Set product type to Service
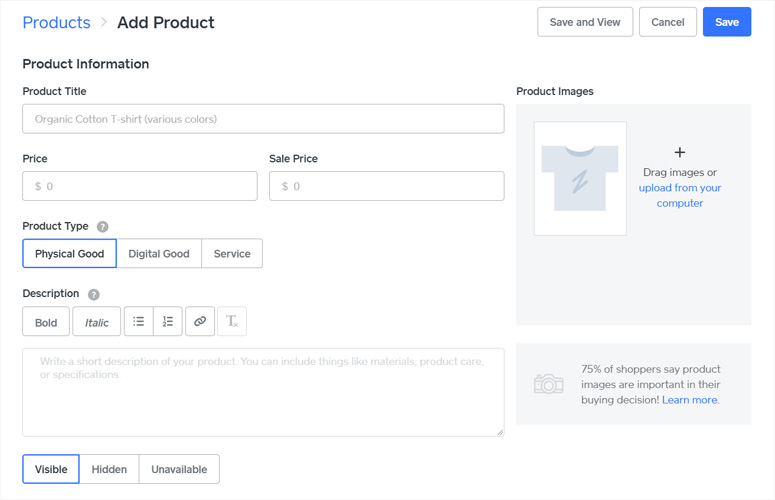 [x=232, y=254]
